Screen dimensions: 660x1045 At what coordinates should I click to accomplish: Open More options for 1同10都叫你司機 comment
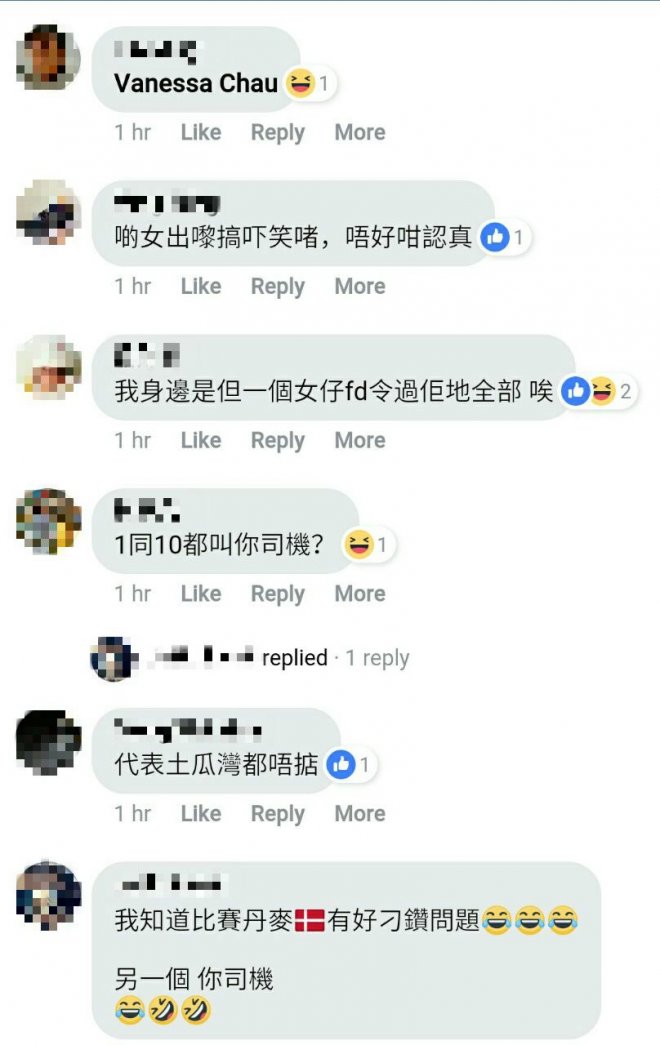coord(360,593)
